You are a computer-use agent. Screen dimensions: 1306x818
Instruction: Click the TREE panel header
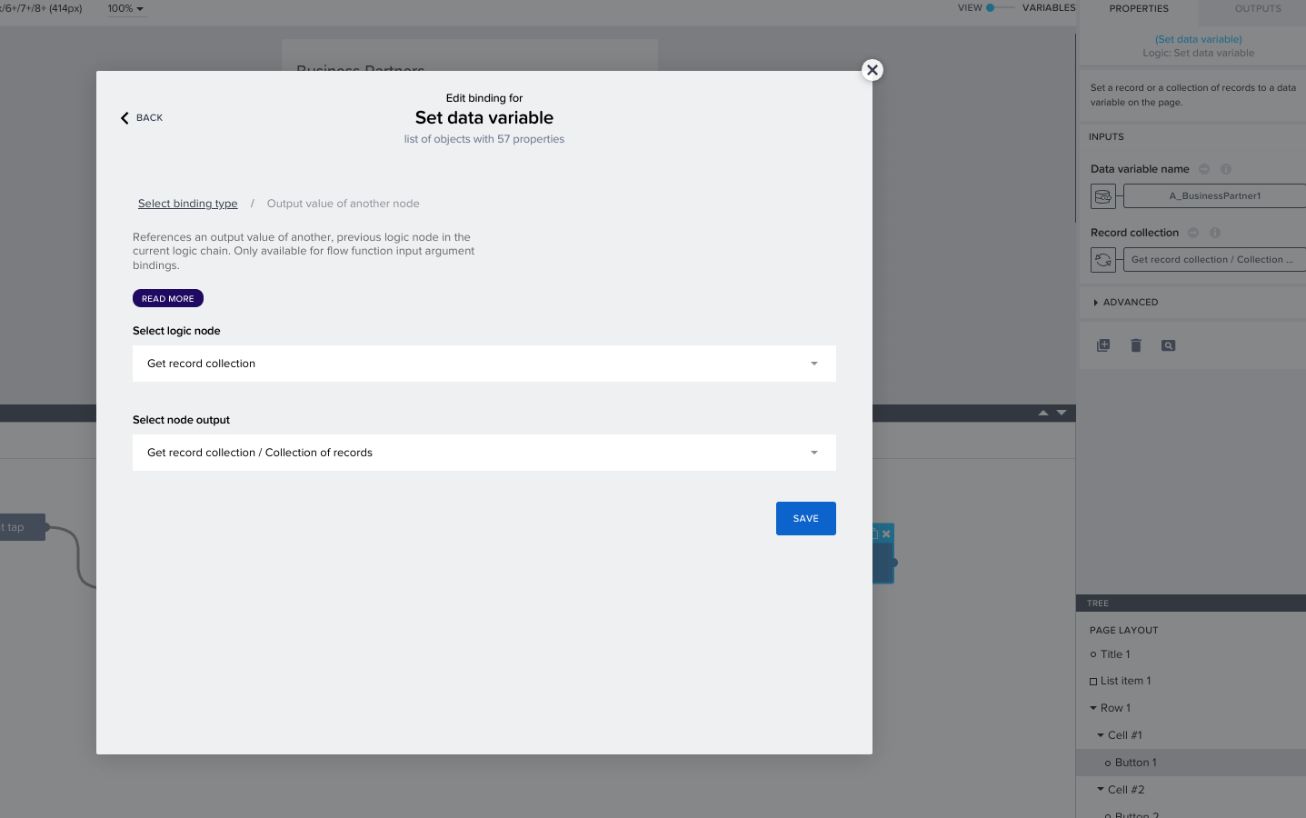[x=1191, y=603]
